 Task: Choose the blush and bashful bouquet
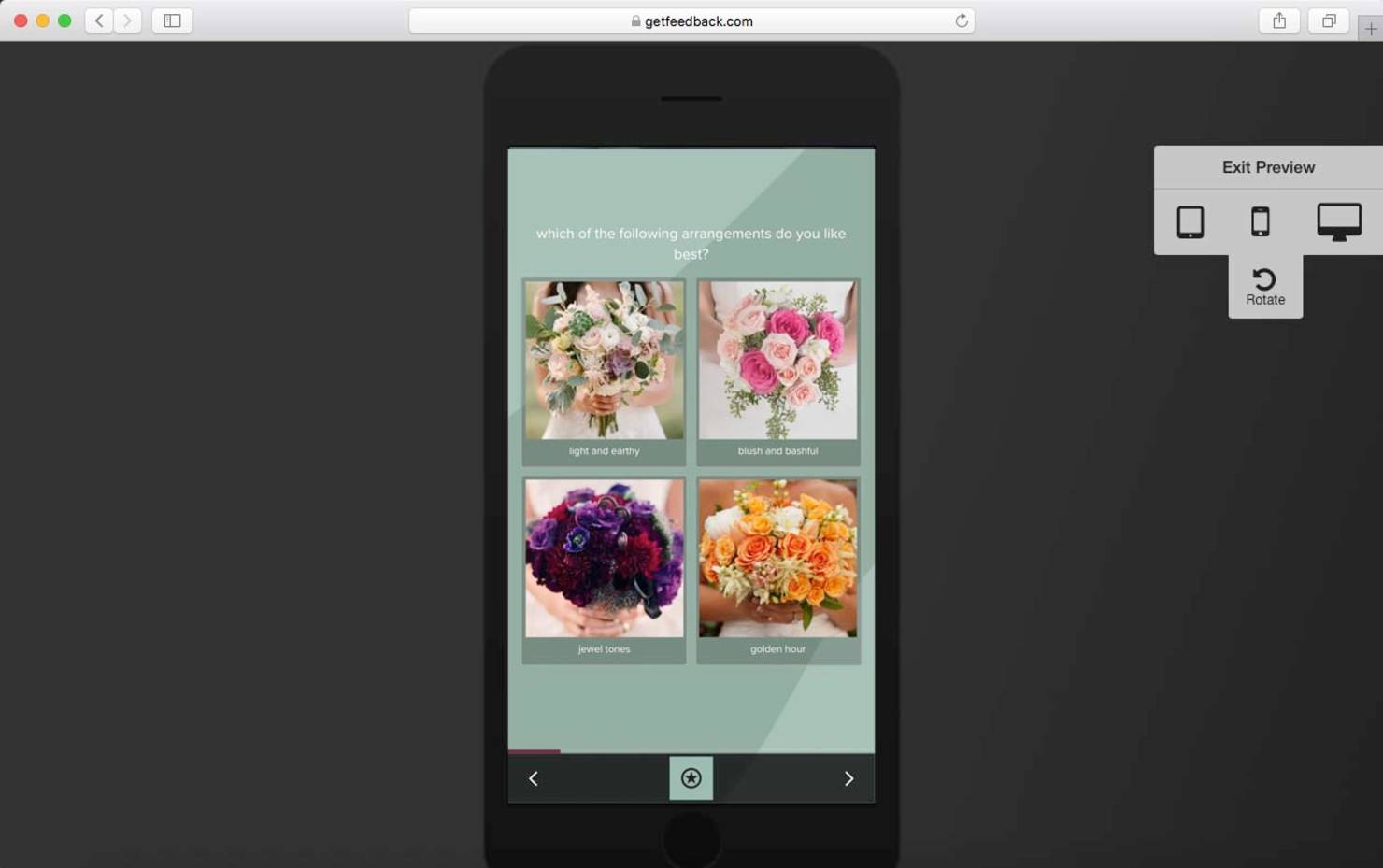[x=777, y=372]
